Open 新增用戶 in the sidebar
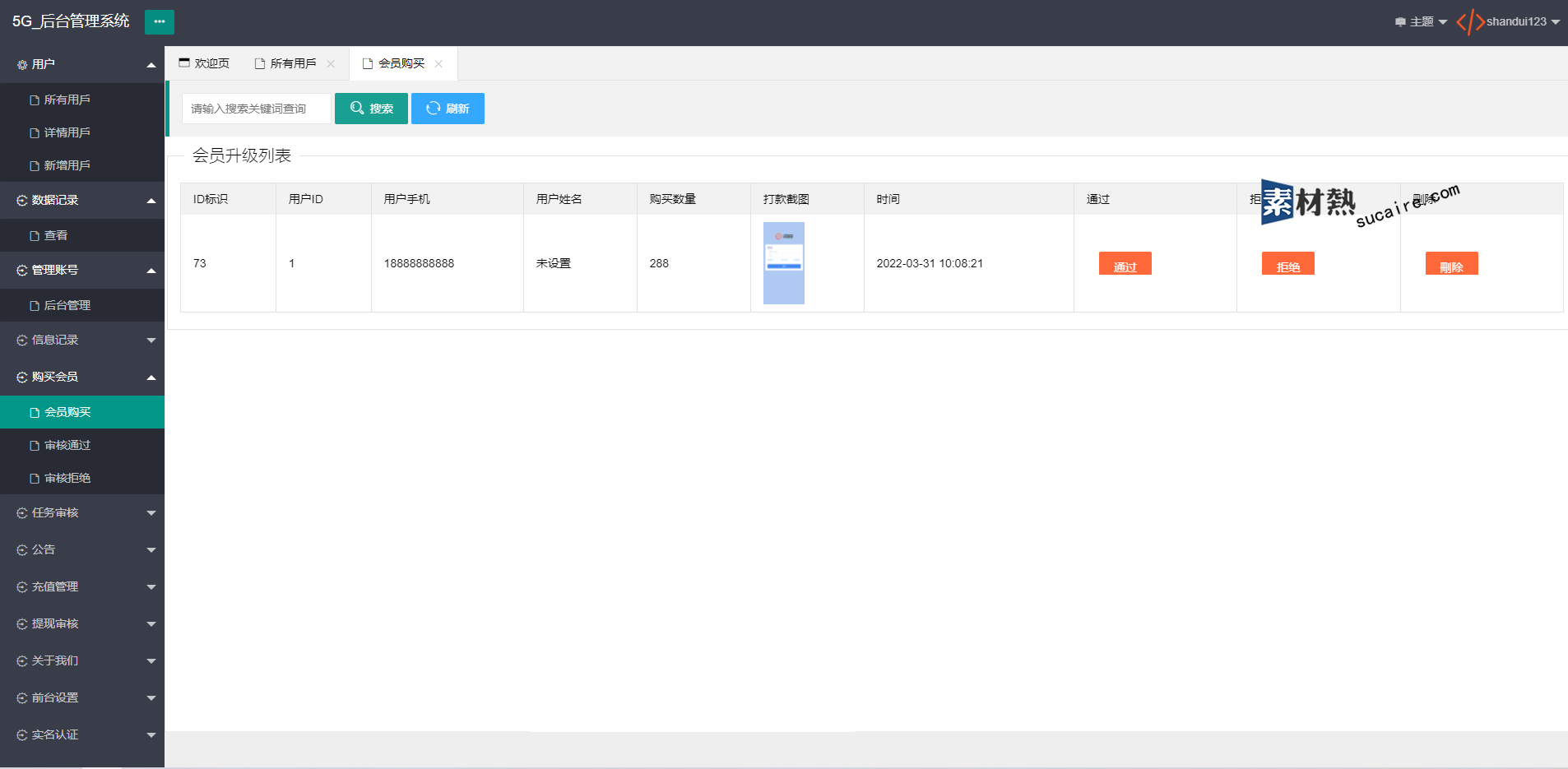The width and height of the screenshot is (1568, 769). [82, 165]
